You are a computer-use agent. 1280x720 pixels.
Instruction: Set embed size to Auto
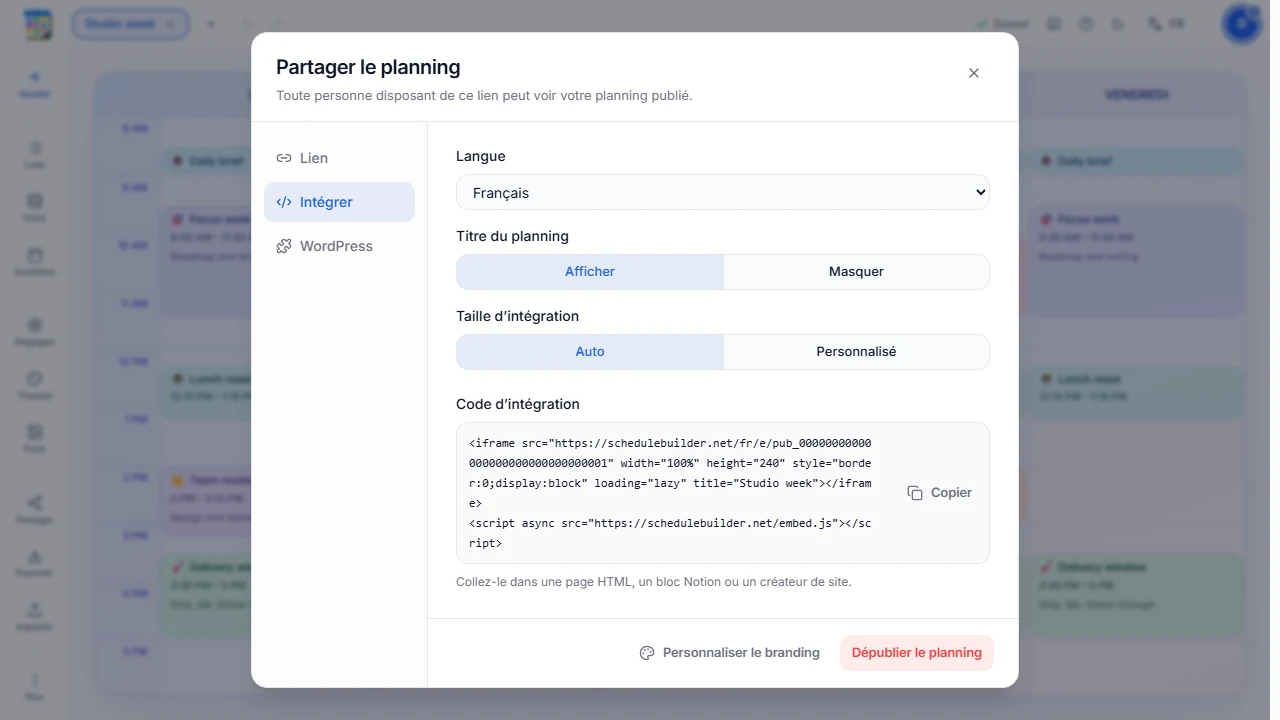pyautogui.click(x=590, y=352)
